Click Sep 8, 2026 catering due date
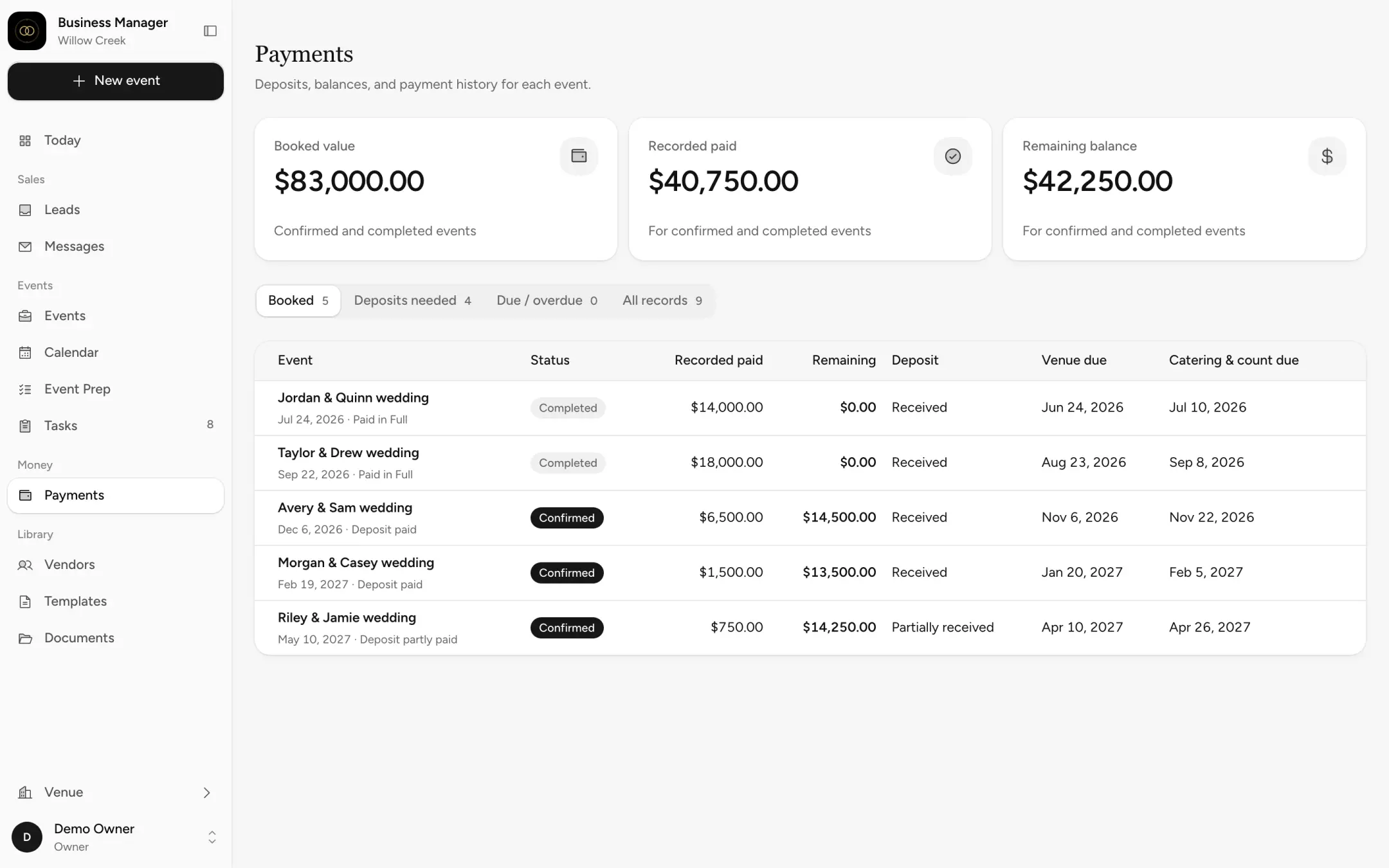 coord(1206,462)
